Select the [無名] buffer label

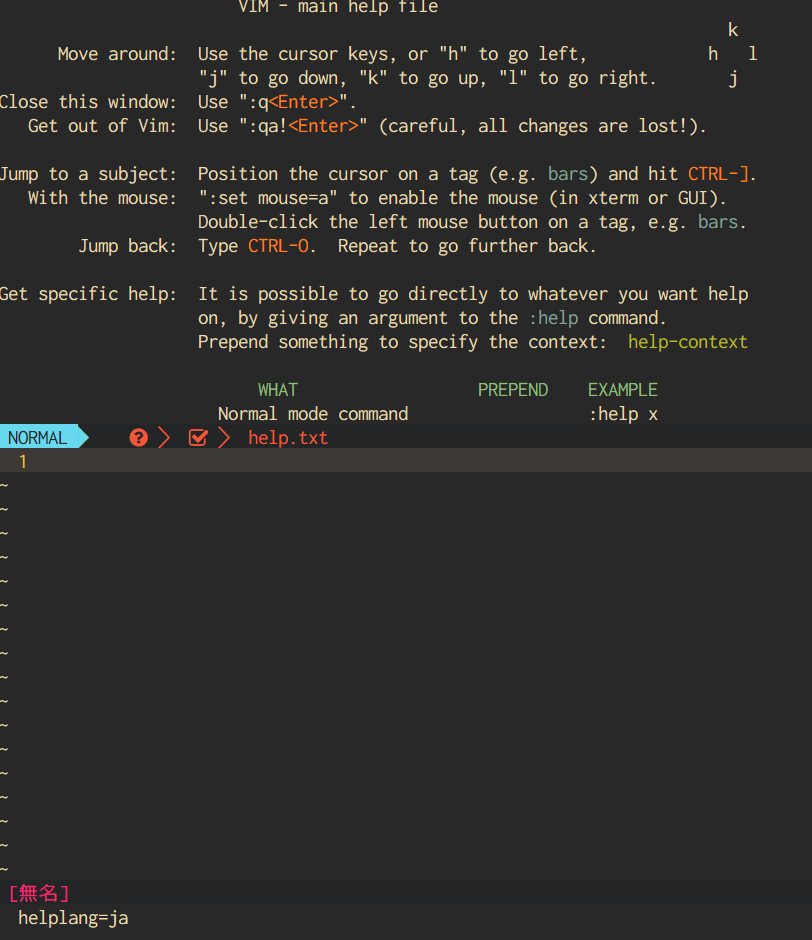point(38,893)
